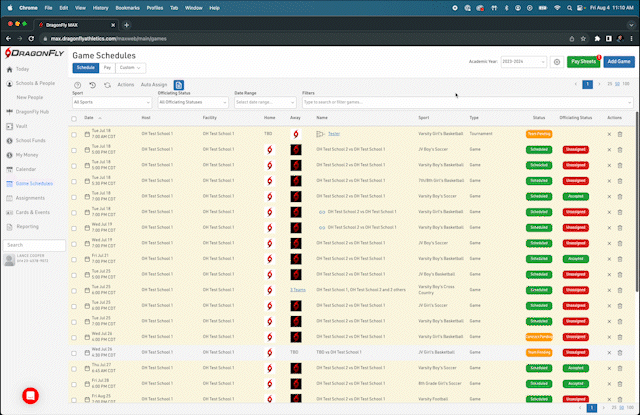
Task: Open the settings gear beside Academic Year
Action: (x=557, y=62)
